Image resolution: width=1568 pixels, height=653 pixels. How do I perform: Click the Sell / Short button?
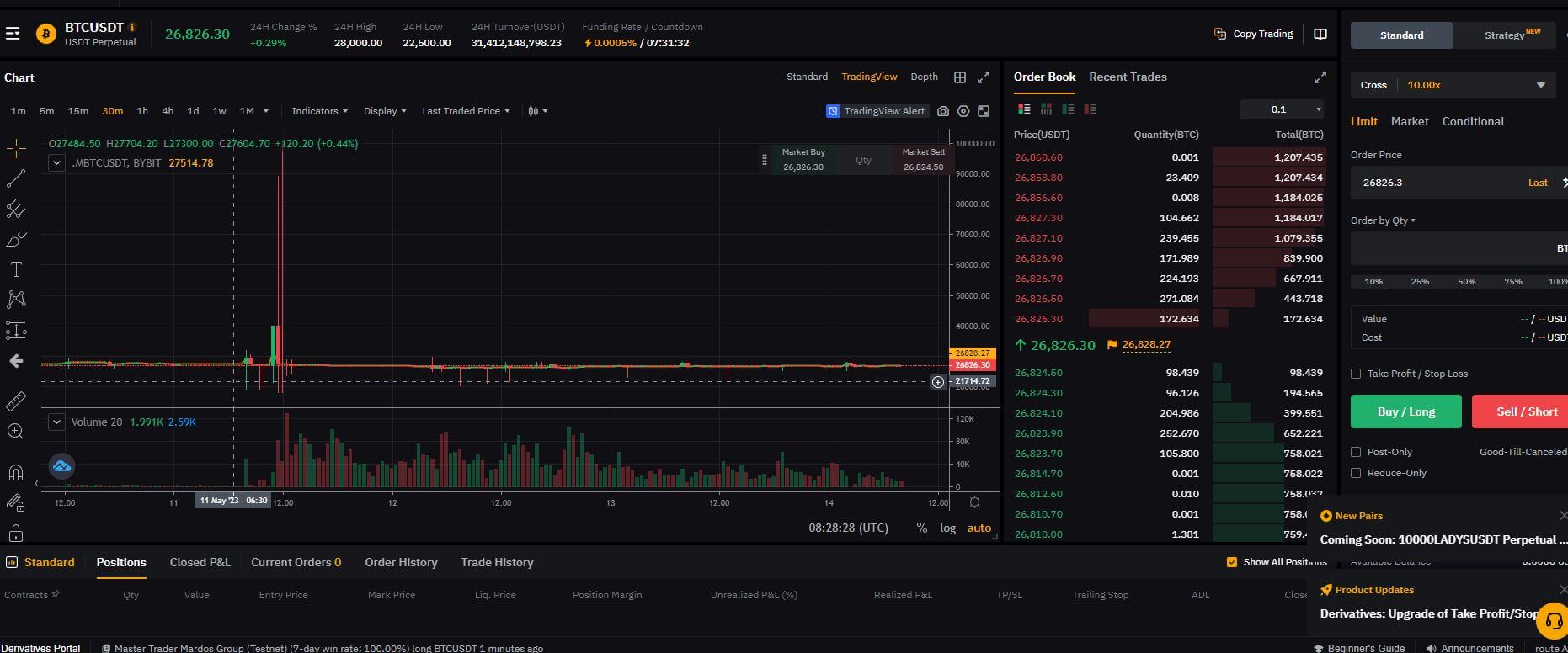click(x=1520, y=411)
